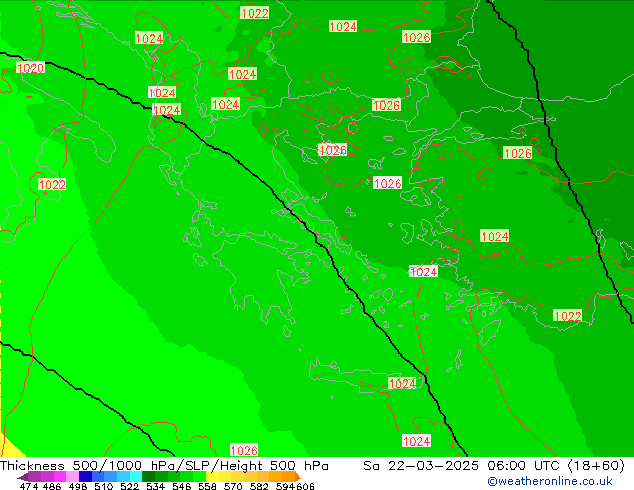Click the 606 legend value
634x490 pixels.
(x=305, y=486)
